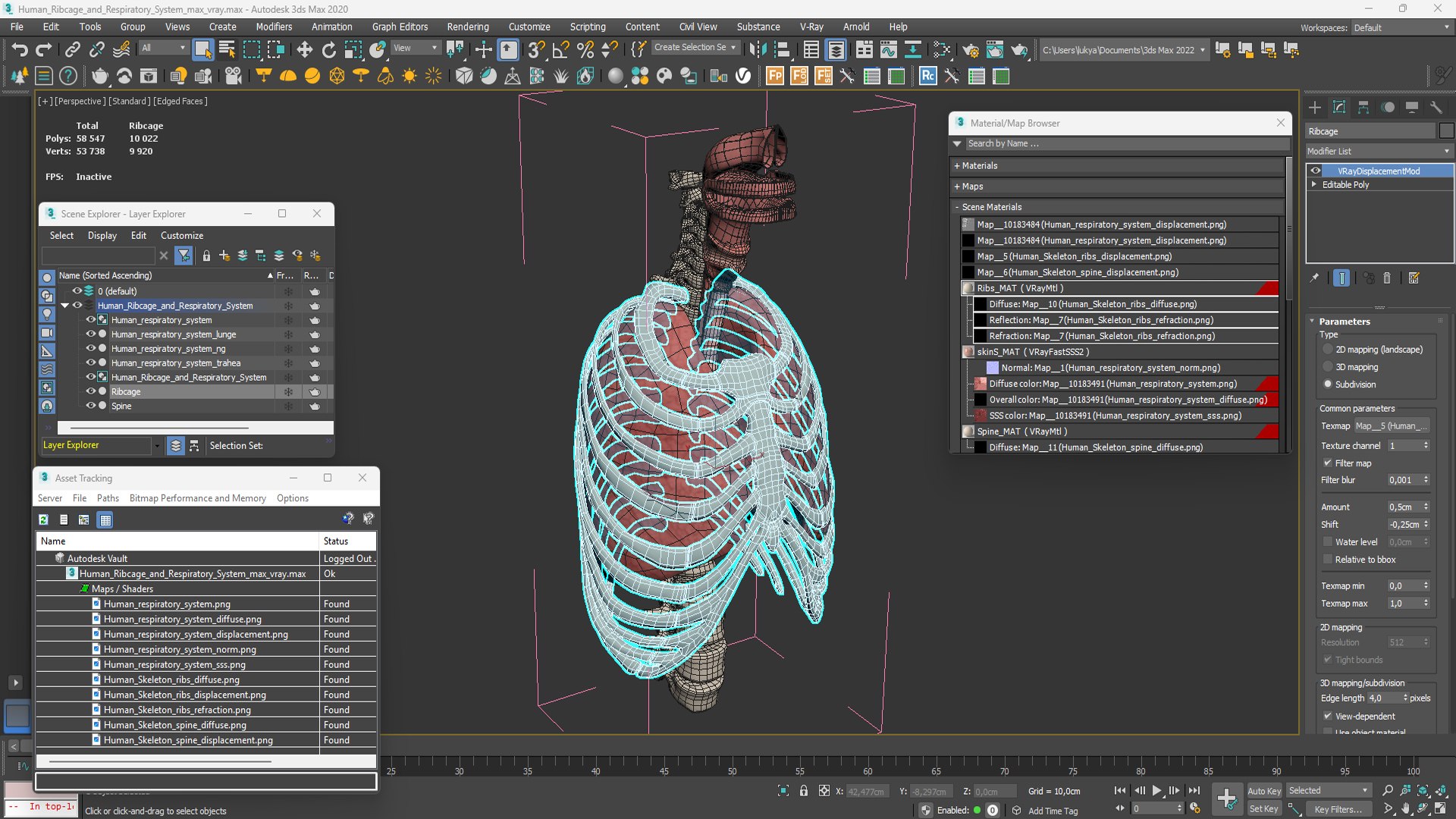Open Graph Editors menu
The height and width of the screenshot is (819, 1456).
(x=400, y=27)
